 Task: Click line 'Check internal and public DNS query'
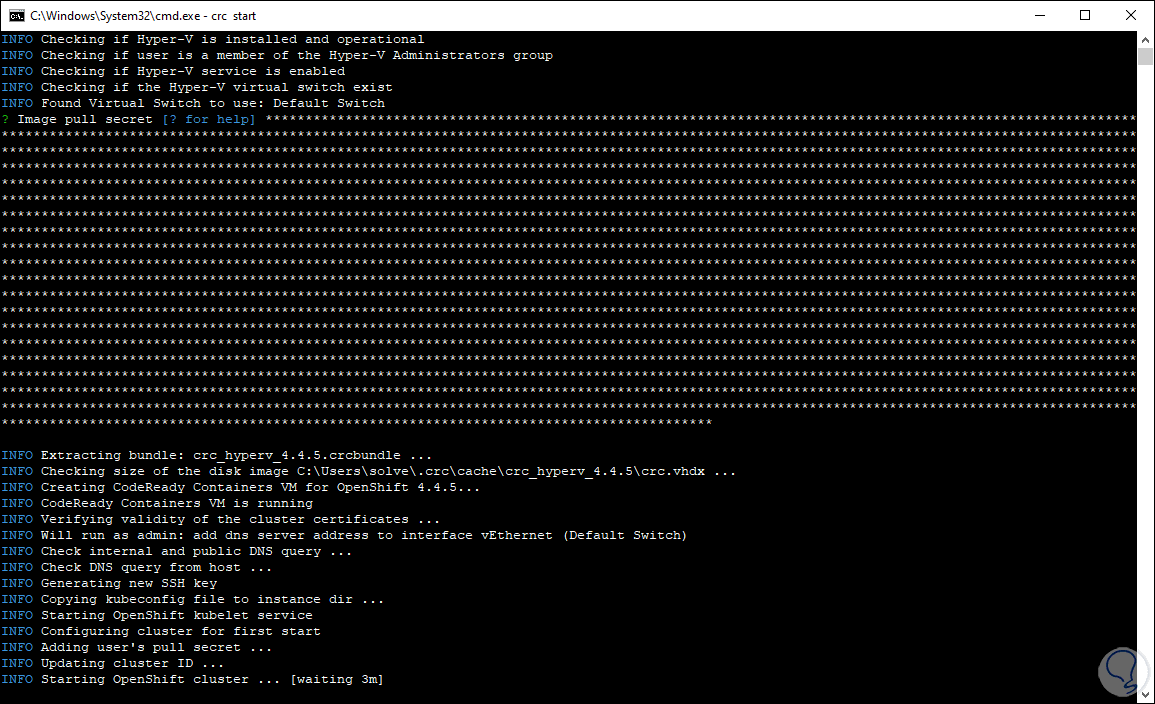[x=177, y=552]
